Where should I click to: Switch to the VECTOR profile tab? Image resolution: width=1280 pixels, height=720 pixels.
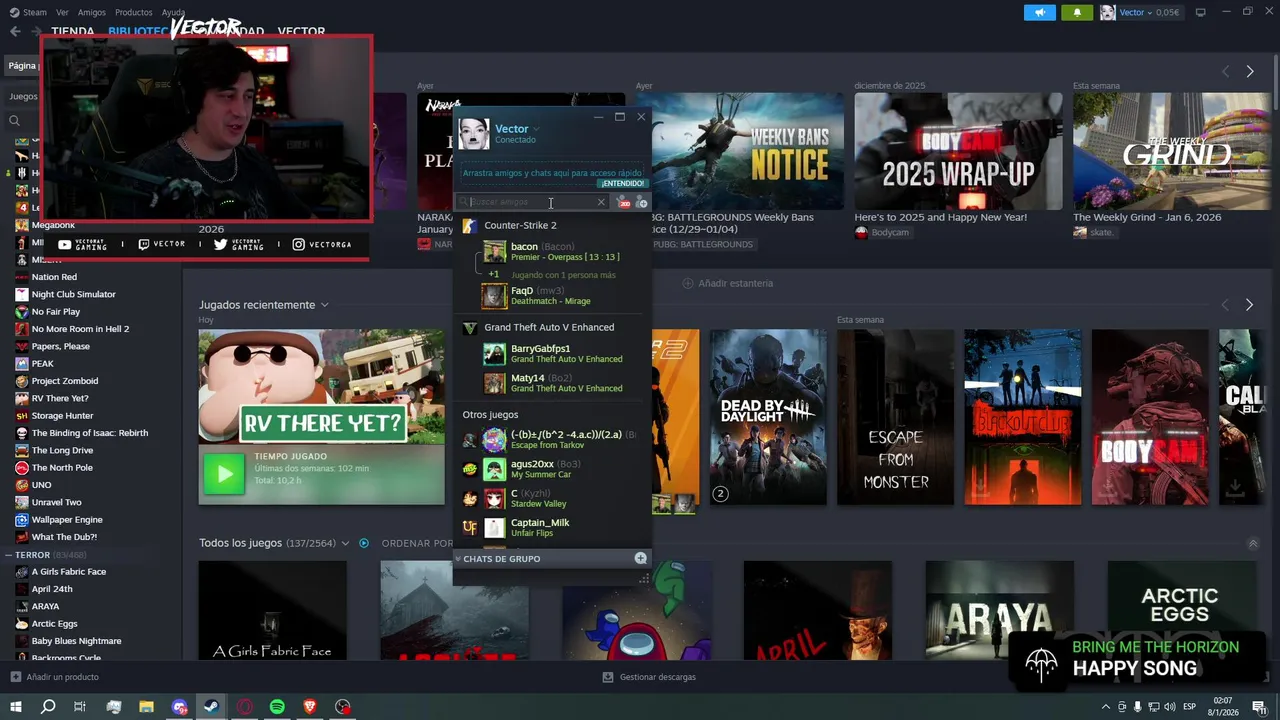(301, 32)
